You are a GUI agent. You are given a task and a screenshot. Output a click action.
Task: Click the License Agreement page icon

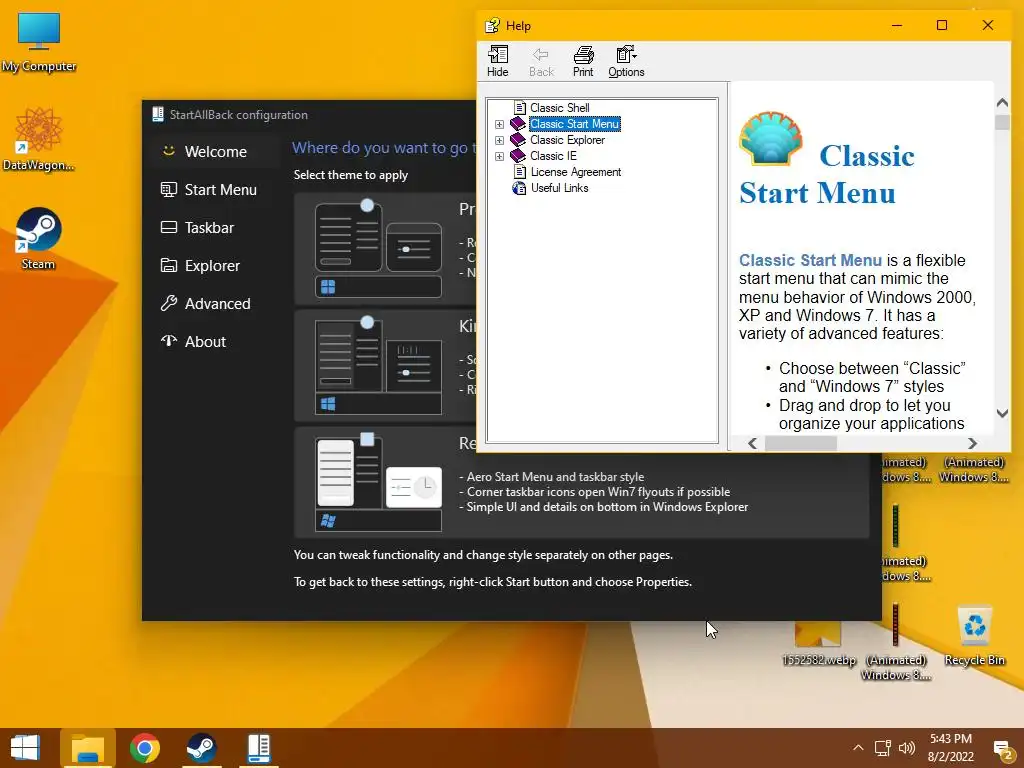pyautogui.click(x=520, y=172)
